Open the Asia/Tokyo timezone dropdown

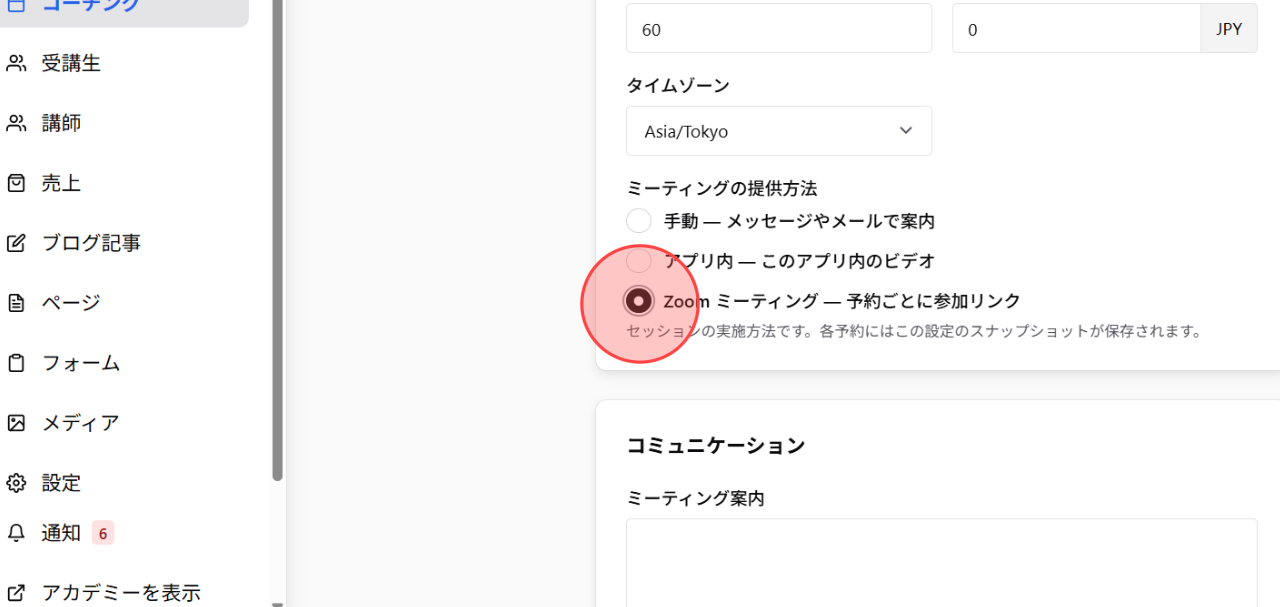tap(779, 131)
